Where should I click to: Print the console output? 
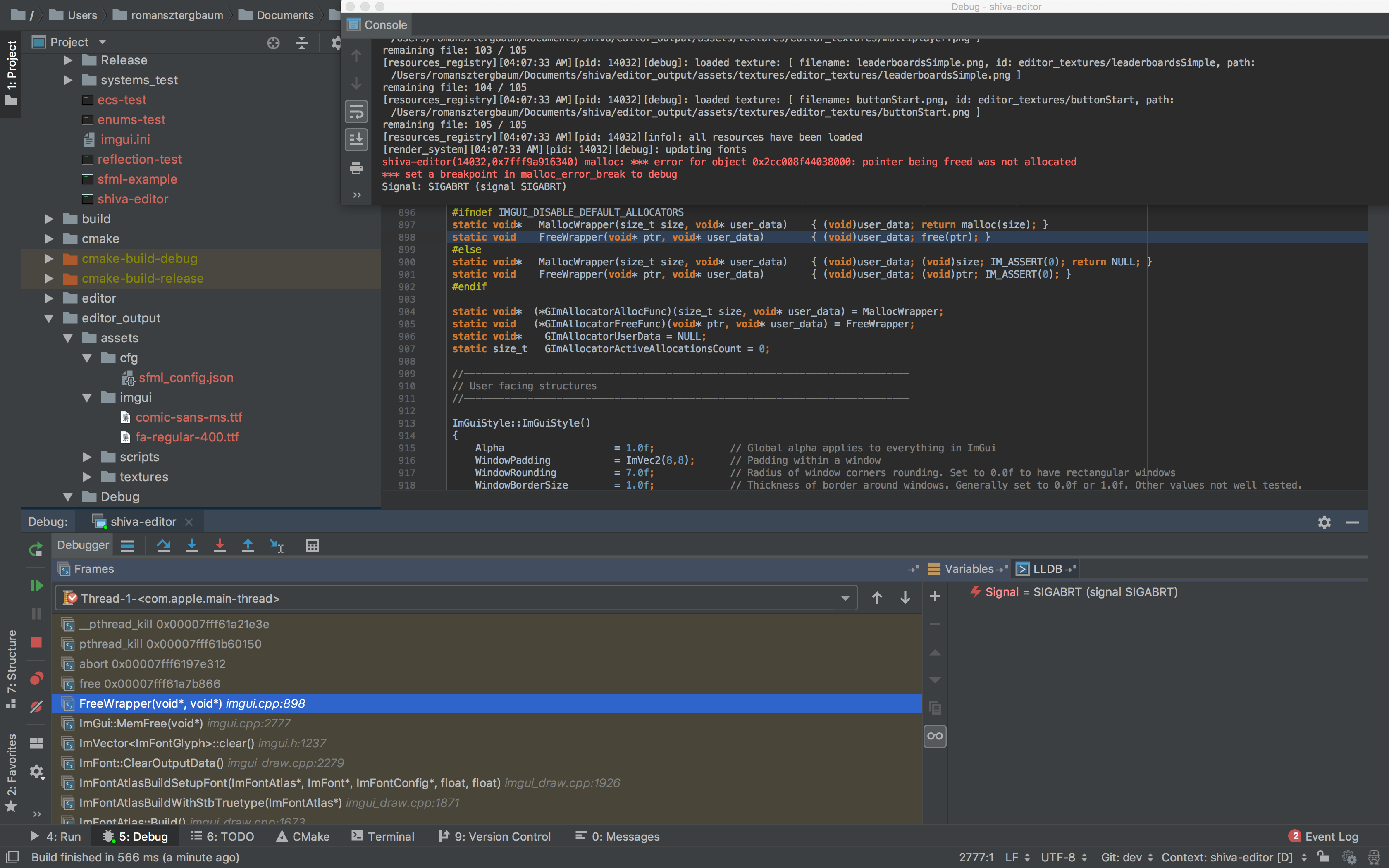click(x=356, y=168)
